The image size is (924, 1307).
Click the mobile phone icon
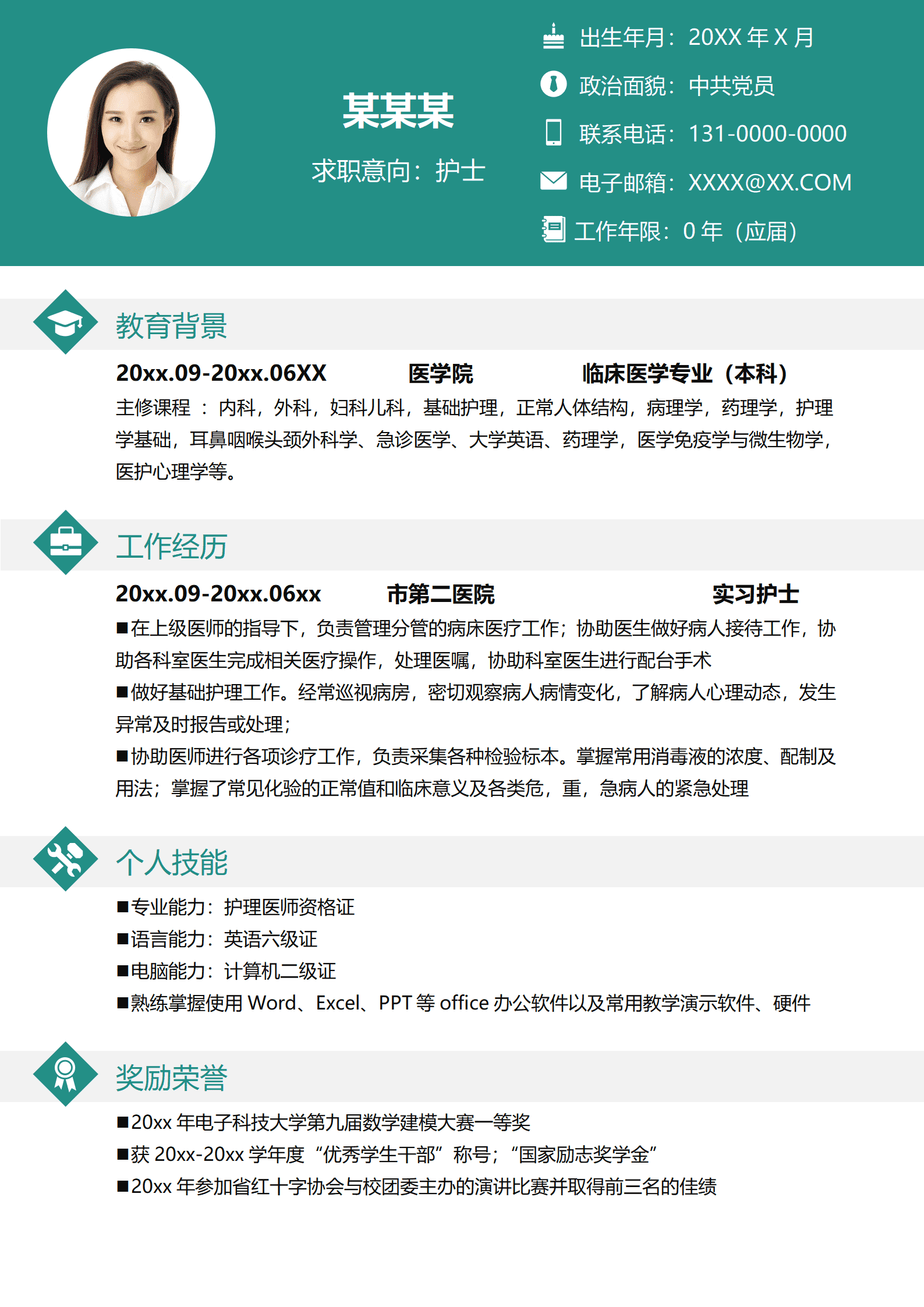pos(553,132)
